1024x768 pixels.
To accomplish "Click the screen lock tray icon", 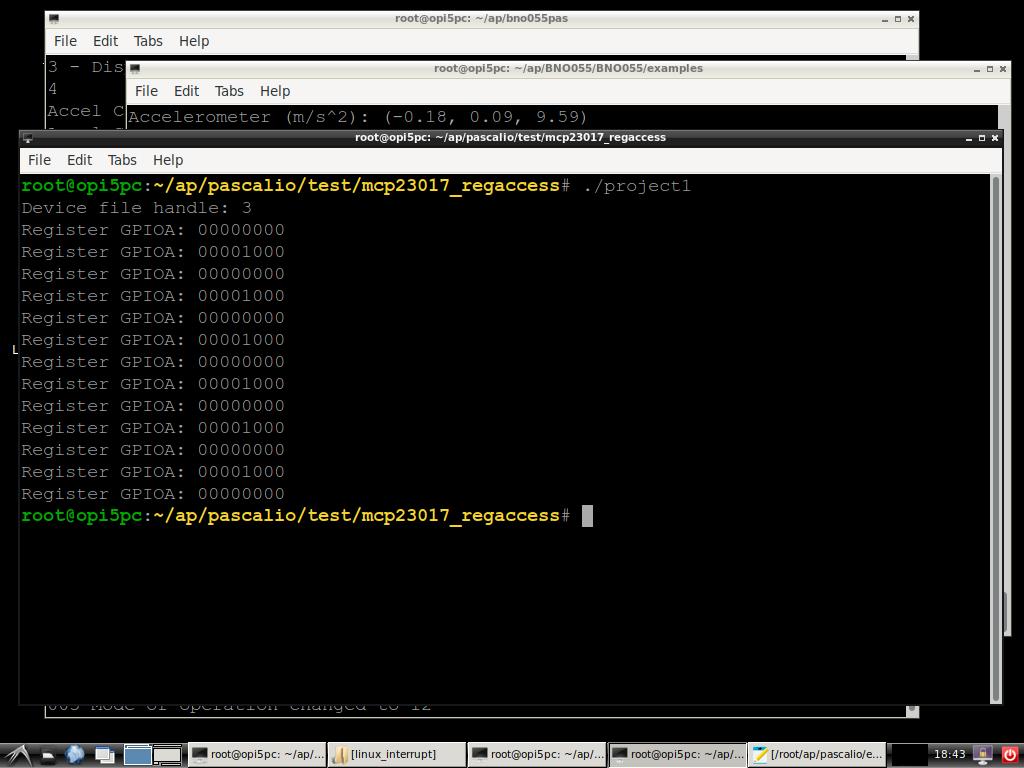I will tap(983, 755).
